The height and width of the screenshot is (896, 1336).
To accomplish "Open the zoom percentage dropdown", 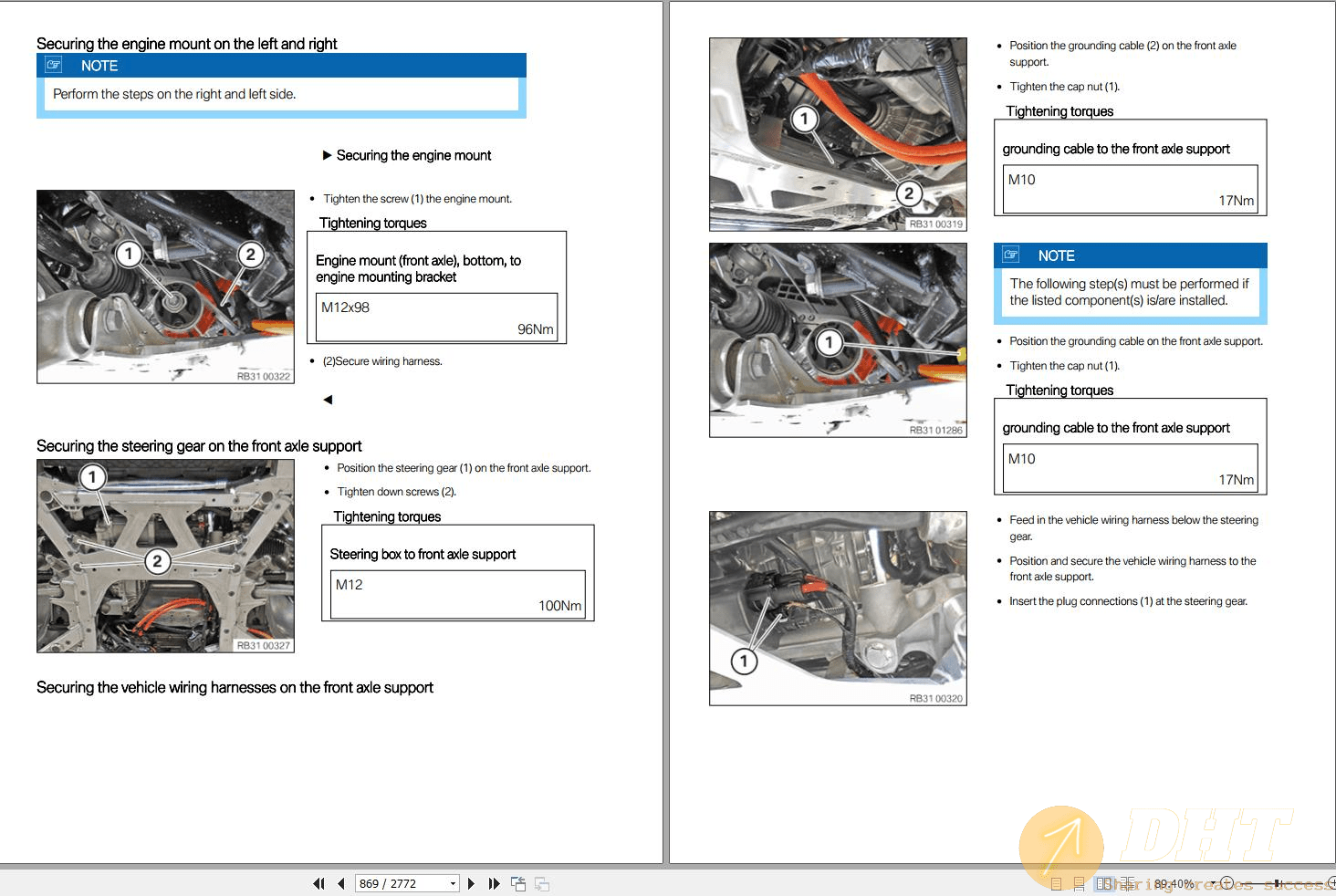I will click(1213, 883).
